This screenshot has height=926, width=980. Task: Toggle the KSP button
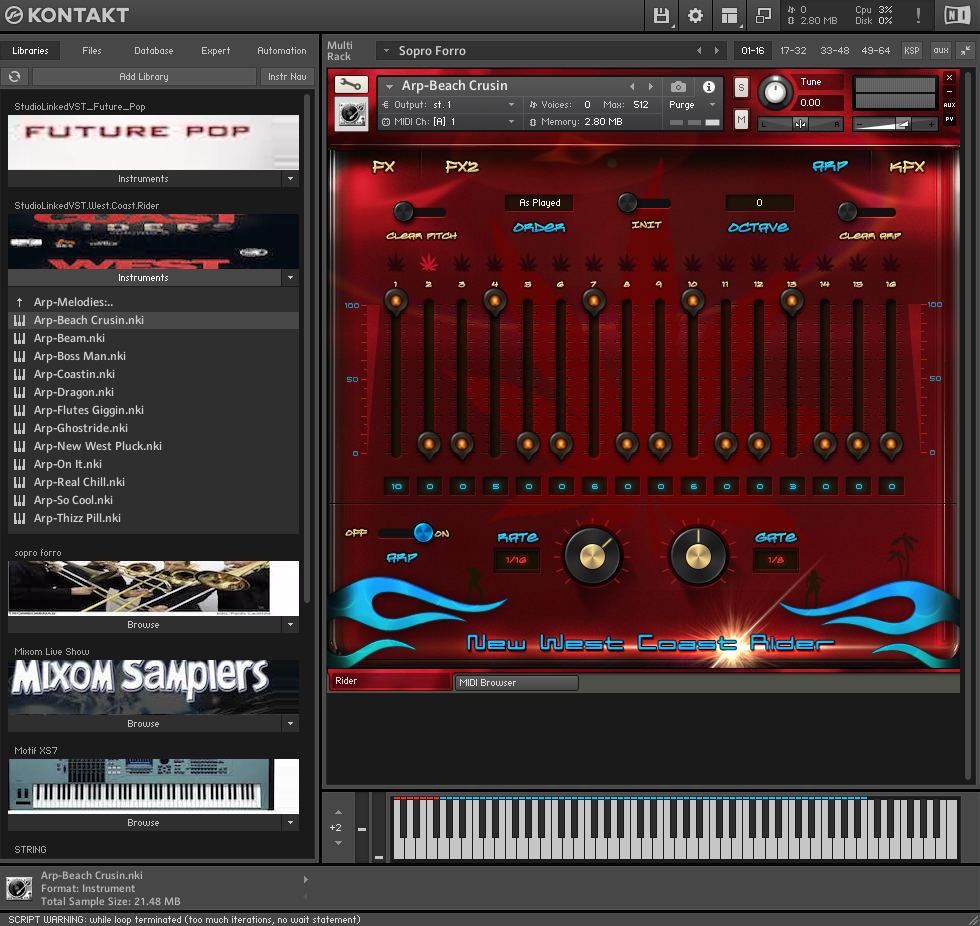(911, 51)
